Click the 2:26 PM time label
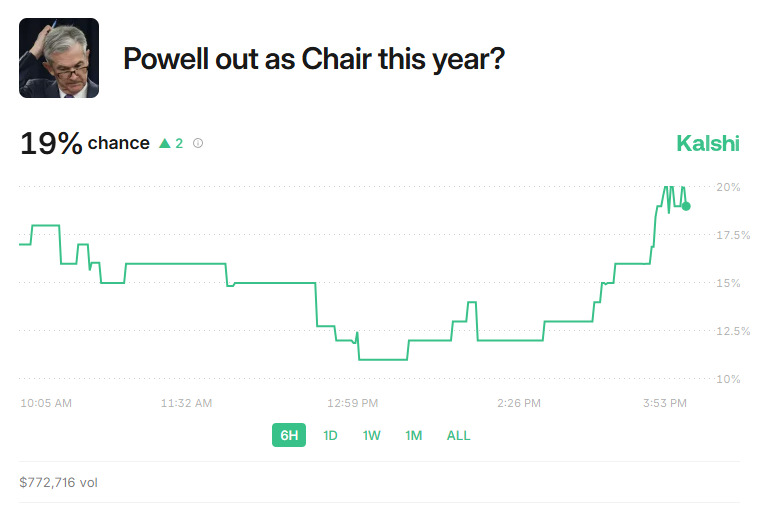Viewport: 759px width, 513px height. pos(518,403)
